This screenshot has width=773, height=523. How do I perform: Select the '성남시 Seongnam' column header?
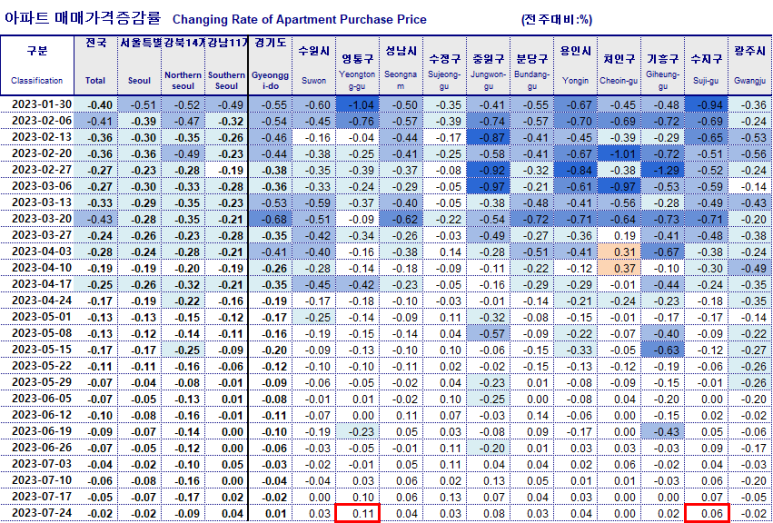pyautogui.click(x=401, y=65)
